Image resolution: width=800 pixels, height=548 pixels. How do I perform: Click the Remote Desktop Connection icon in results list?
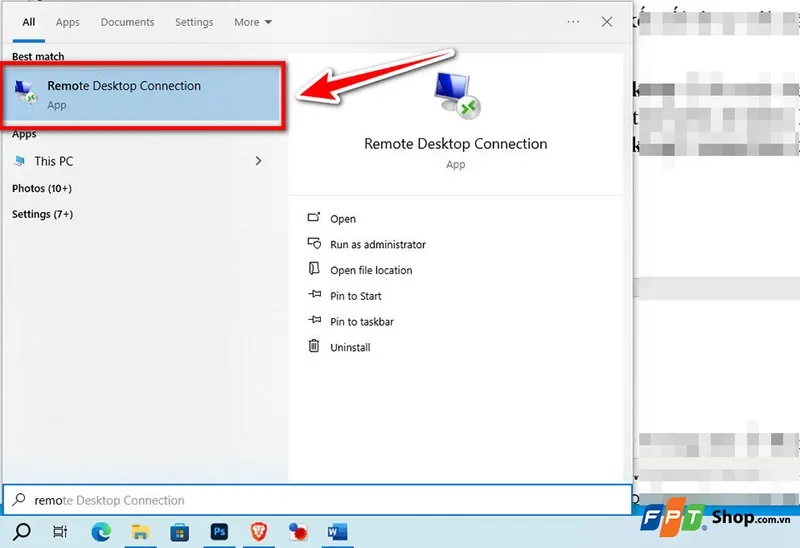click(26, 92)
